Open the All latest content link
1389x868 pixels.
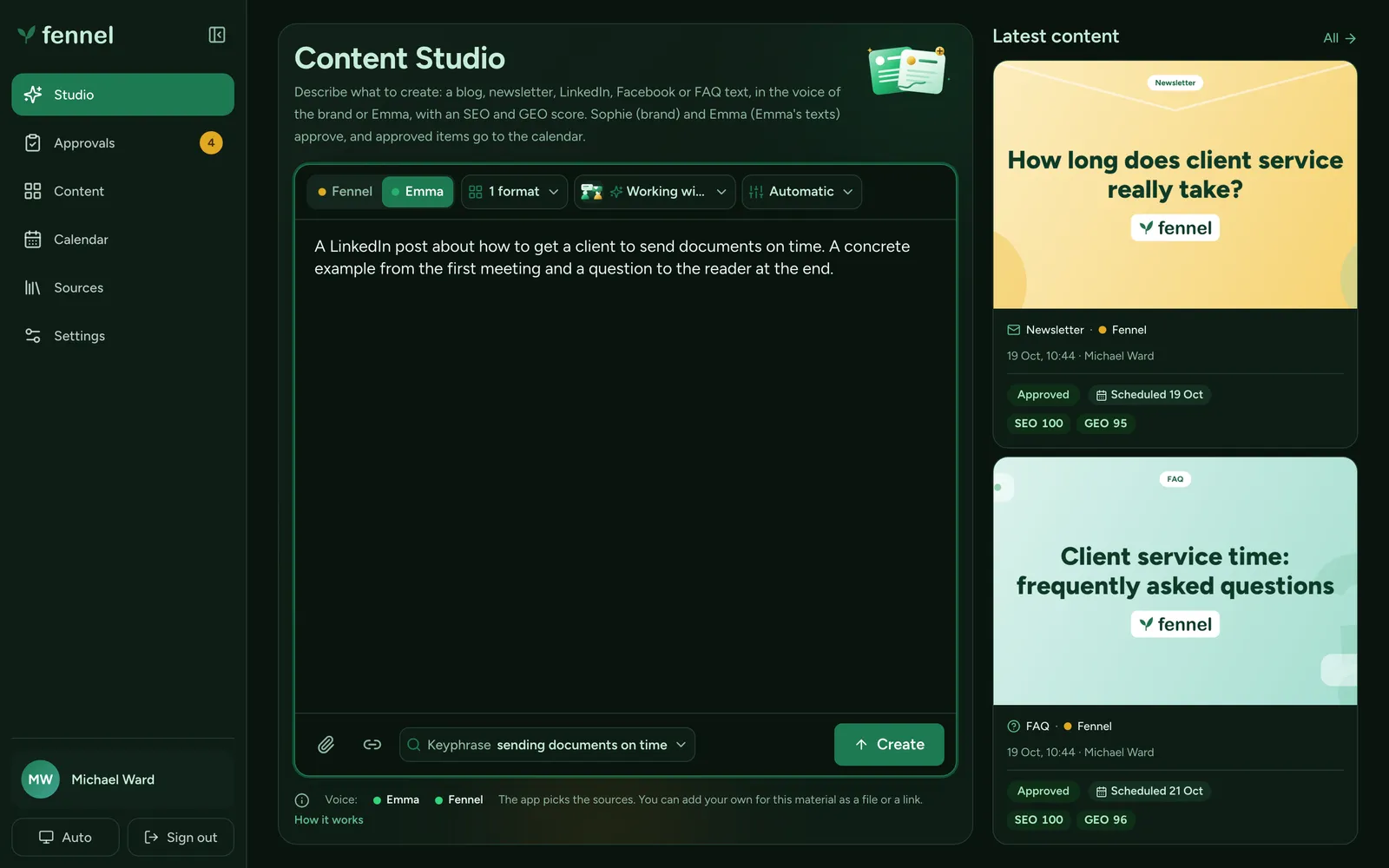(1340, 38)
